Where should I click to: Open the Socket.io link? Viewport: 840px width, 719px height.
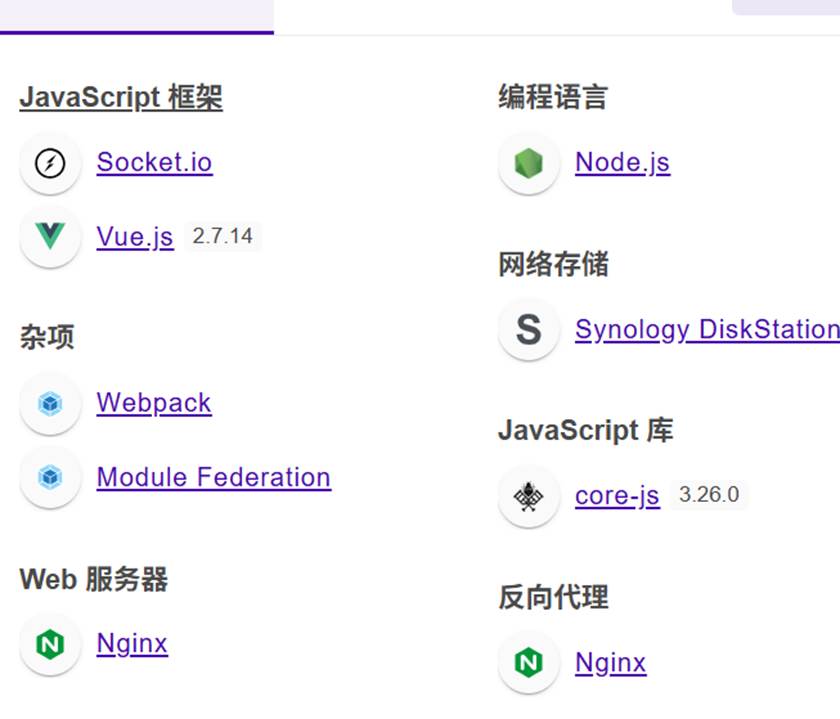tap(154, 162)
